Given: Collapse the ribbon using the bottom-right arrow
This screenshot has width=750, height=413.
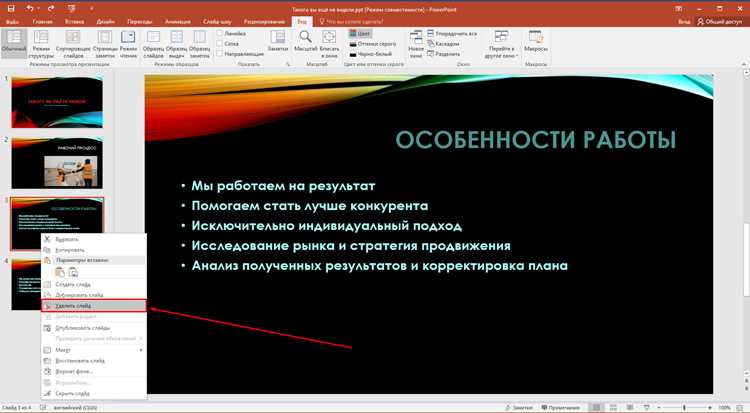Looking at the screenshot, I should tap(744, 64).
